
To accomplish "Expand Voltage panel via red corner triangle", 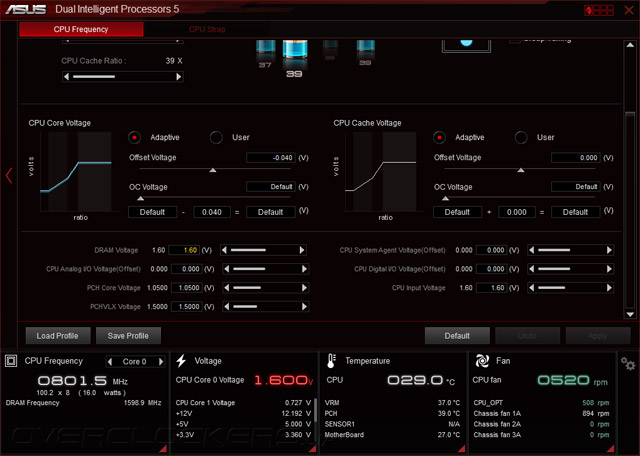I will point(313,449).
